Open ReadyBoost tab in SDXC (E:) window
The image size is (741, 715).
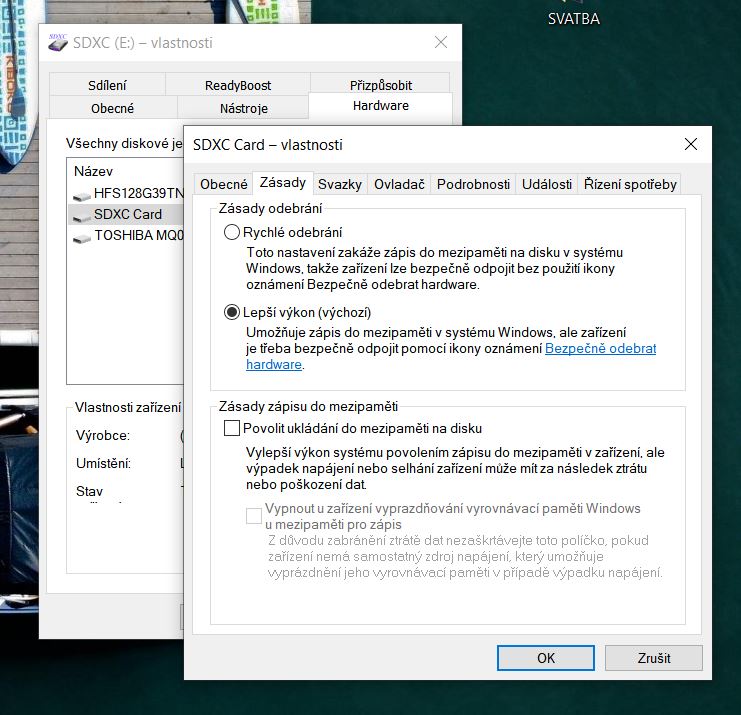(238, 85)
